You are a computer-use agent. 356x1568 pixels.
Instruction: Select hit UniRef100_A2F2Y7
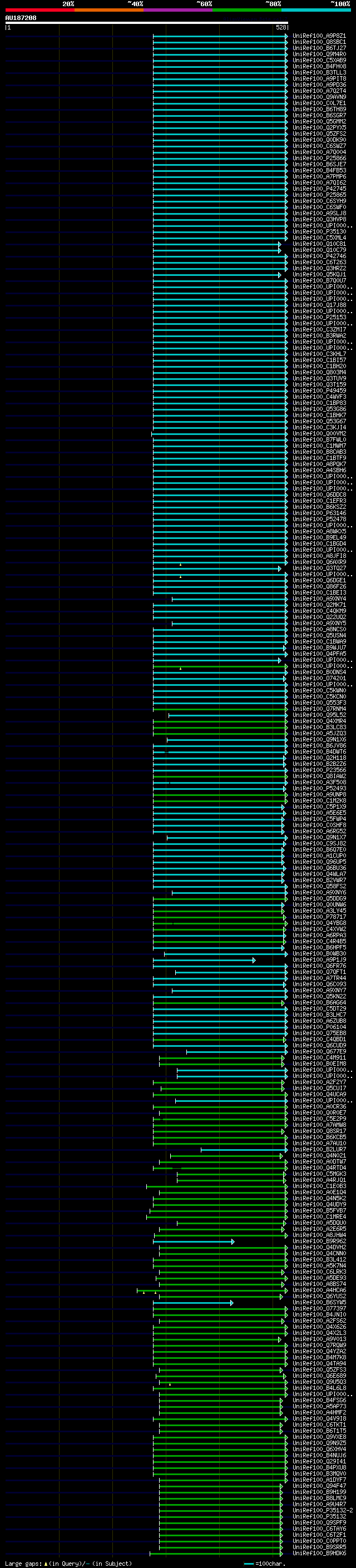pos(319,1082)
